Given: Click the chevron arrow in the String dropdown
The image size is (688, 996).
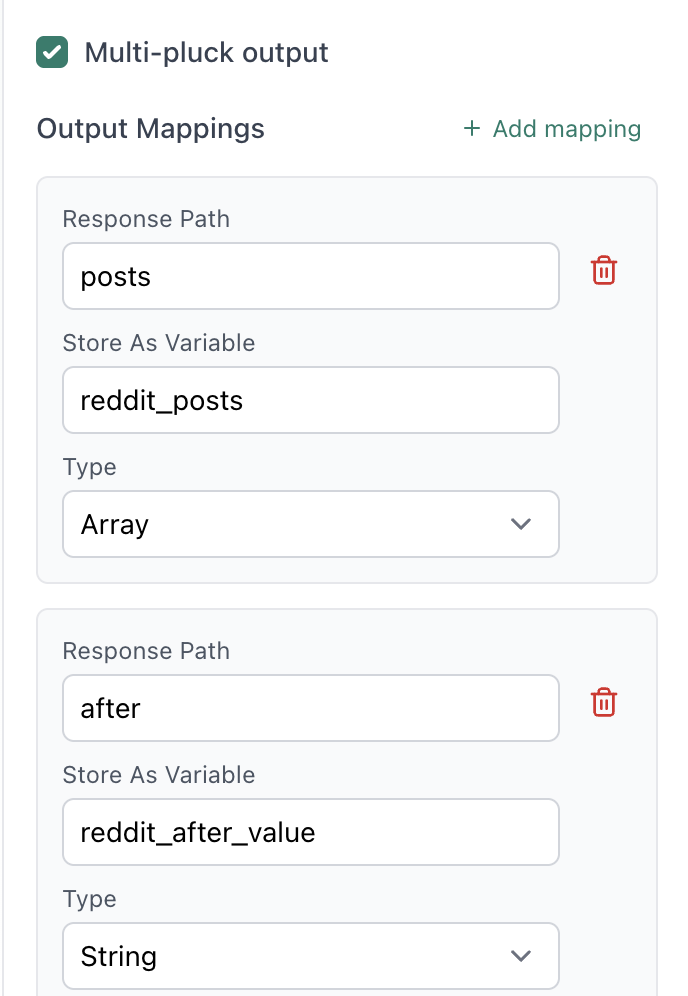Looking at the screenshot, I should pyautogui.click(x=521, y=956).
